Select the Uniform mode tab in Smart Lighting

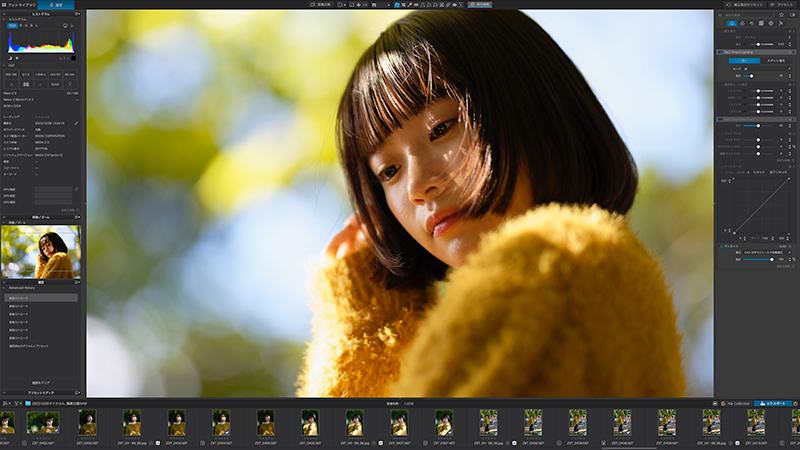[744, 61]
